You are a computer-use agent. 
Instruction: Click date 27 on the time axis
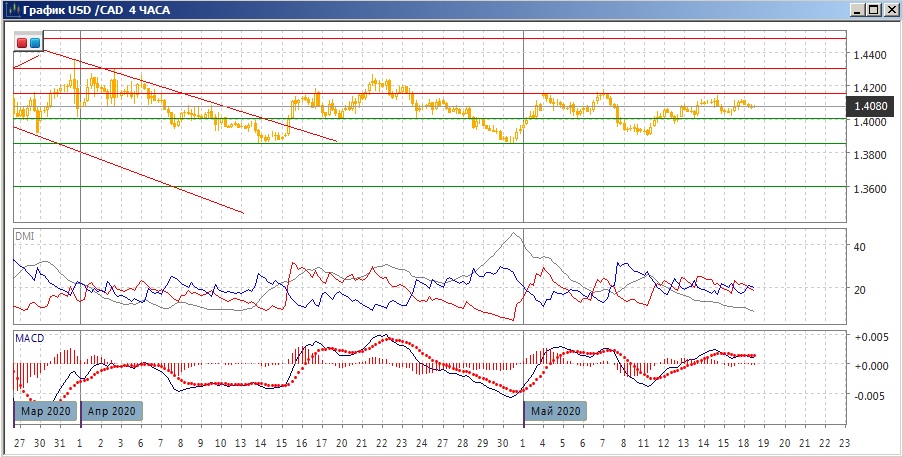coord(19,441)
